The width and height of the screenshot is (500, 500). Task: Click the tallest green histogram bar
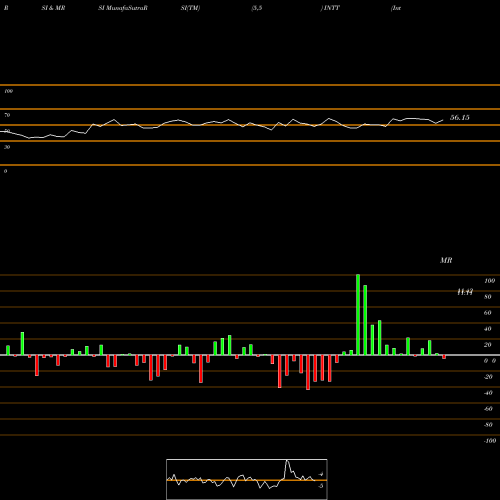click(x=358, y=315)
